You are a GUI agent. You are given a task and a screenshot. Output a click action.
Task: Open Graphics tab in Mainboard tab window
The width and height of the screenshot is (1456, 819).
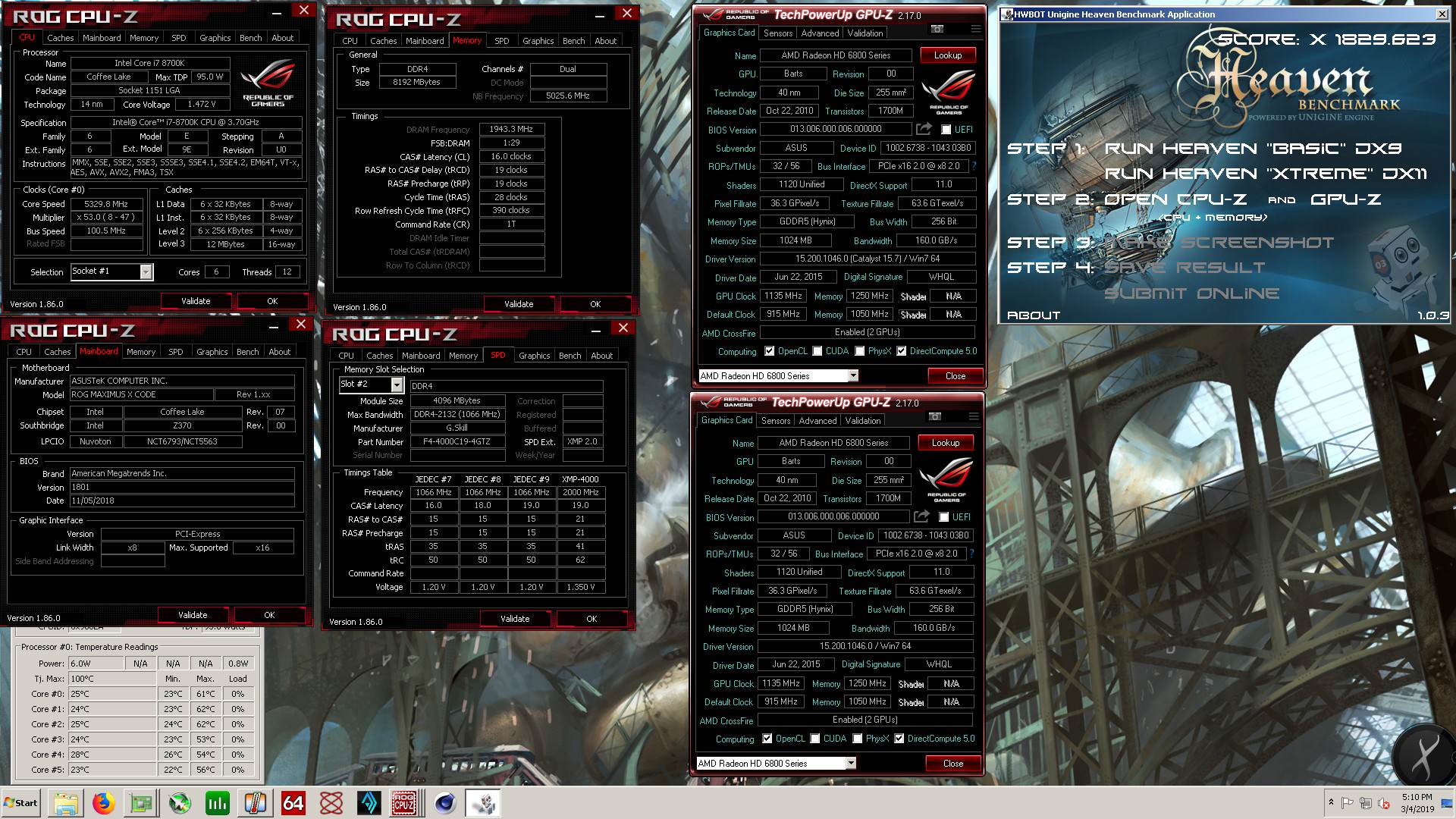[212, 352]
